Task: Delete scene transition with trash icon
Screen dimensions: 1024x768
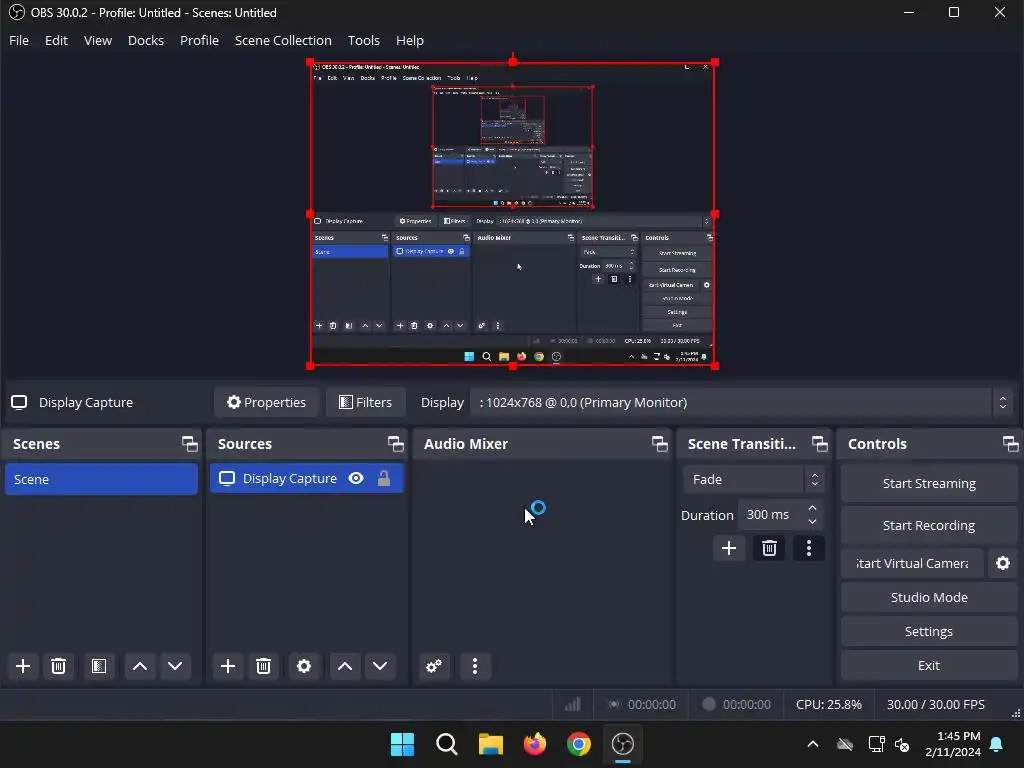Action: 769,548
